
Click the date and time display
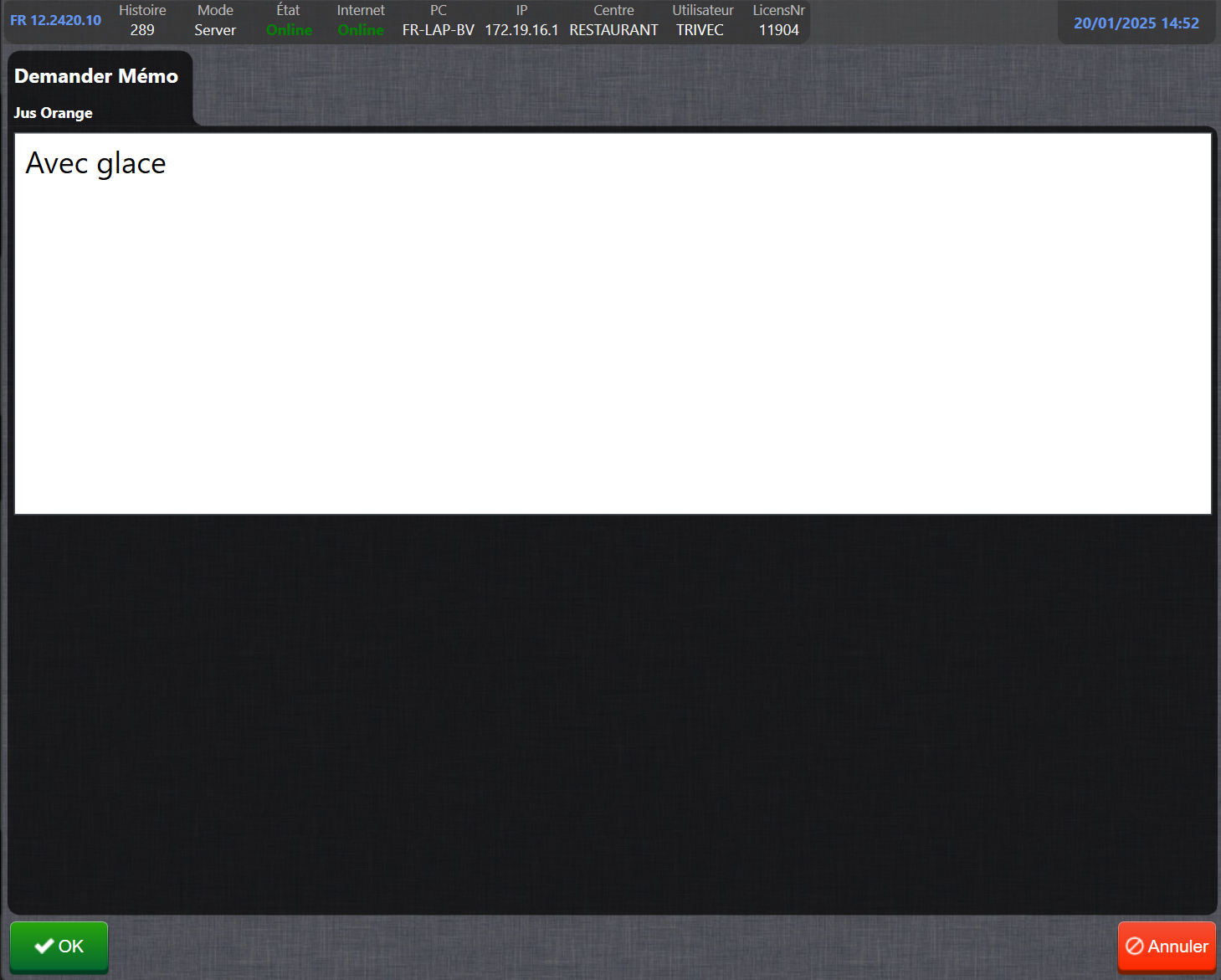click(x=1136, y=23)
